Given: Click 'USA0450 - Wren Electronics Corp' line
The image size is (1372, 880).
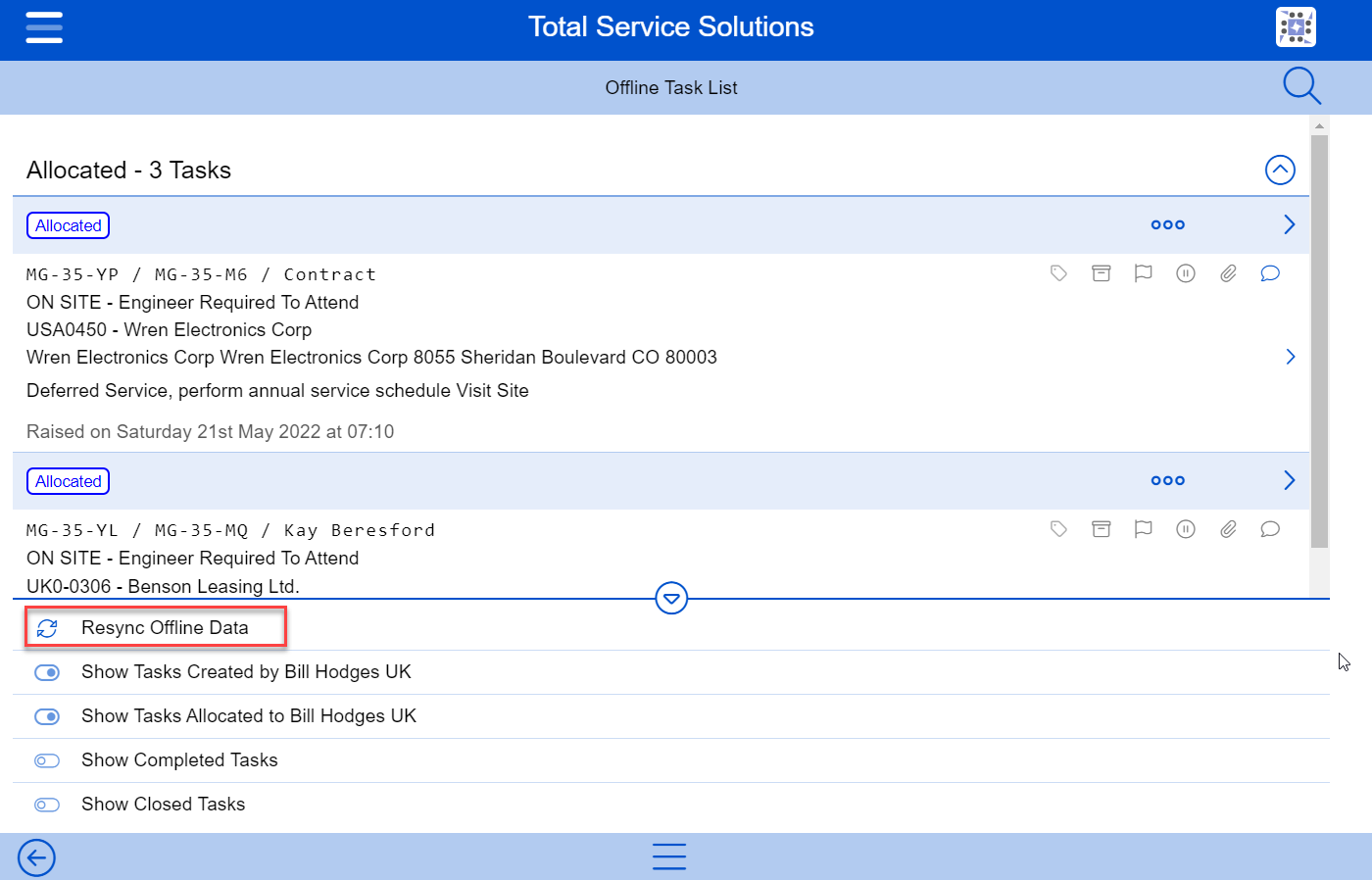Looking at the screenshot, I should 169,329.
